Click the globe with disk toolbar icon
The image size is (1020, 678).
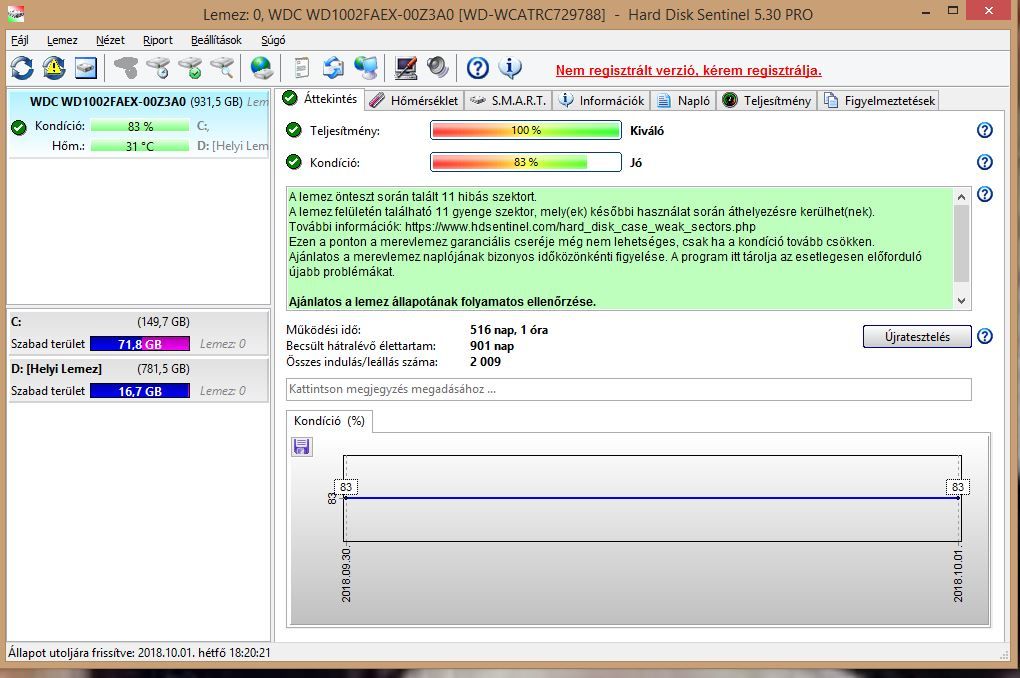(x=262, y=68)
